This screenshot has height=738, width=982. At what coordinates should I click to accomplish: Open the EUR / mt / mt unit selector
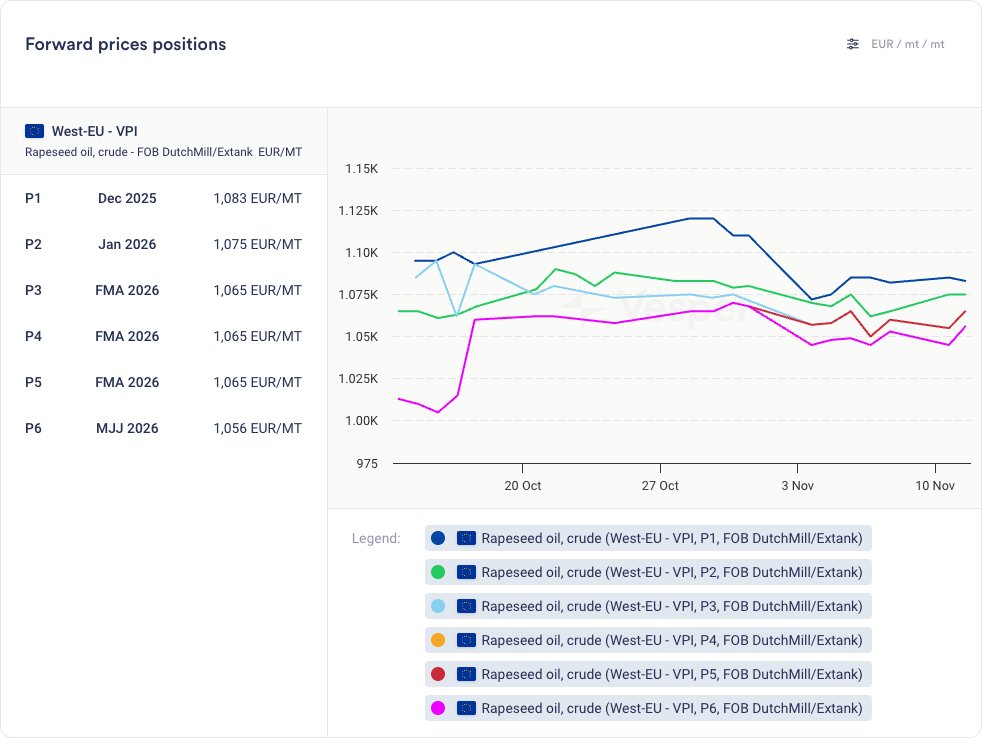(x=907, y=44)
